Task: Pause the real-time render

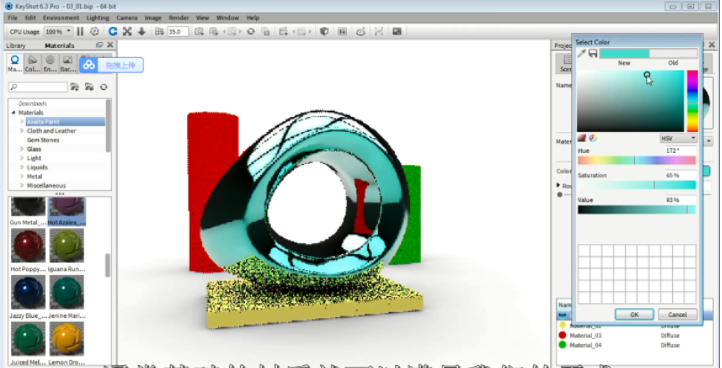Action: (x=80, y=31)
